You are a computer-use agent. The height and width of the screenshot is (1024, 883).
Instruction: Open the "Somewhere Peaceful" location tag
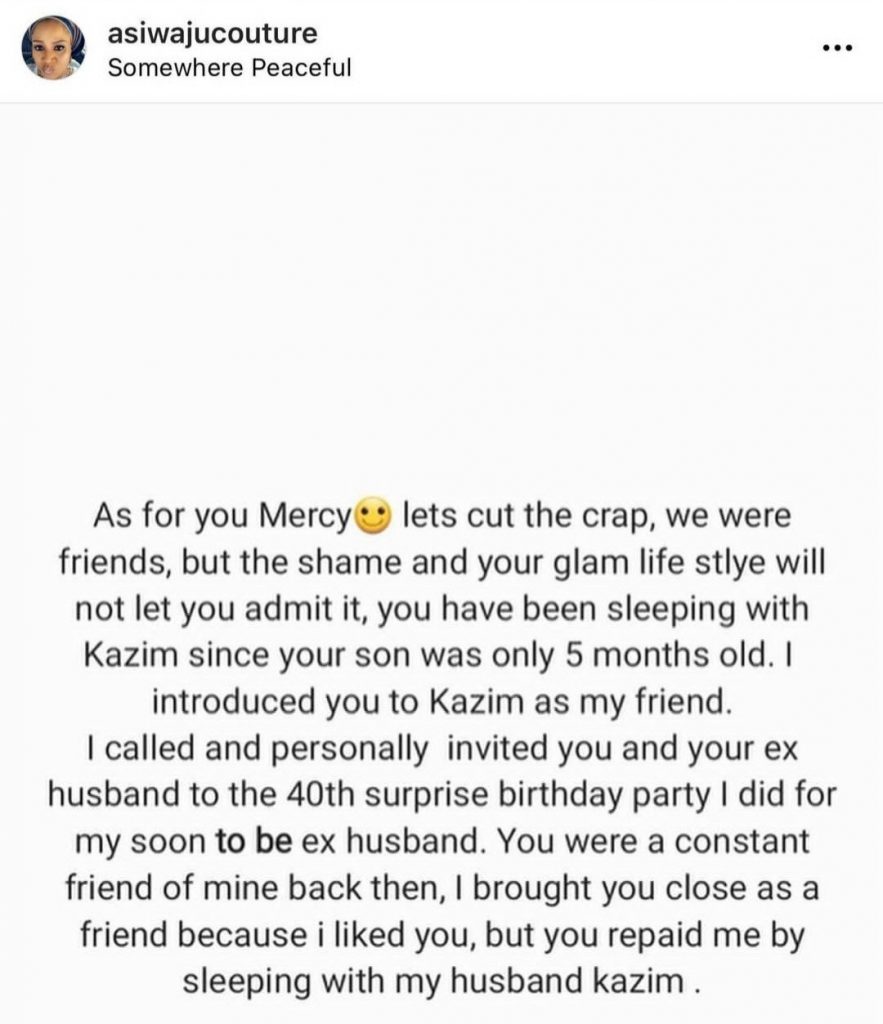[229, 68]
